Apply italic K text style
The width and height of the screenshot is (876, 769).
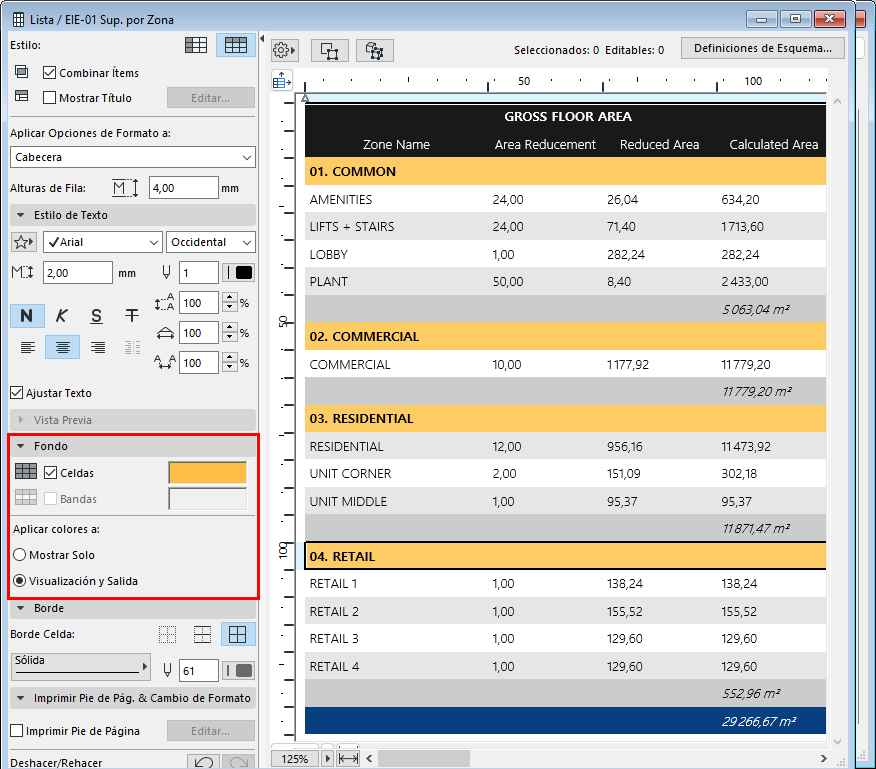click(62, 316)
